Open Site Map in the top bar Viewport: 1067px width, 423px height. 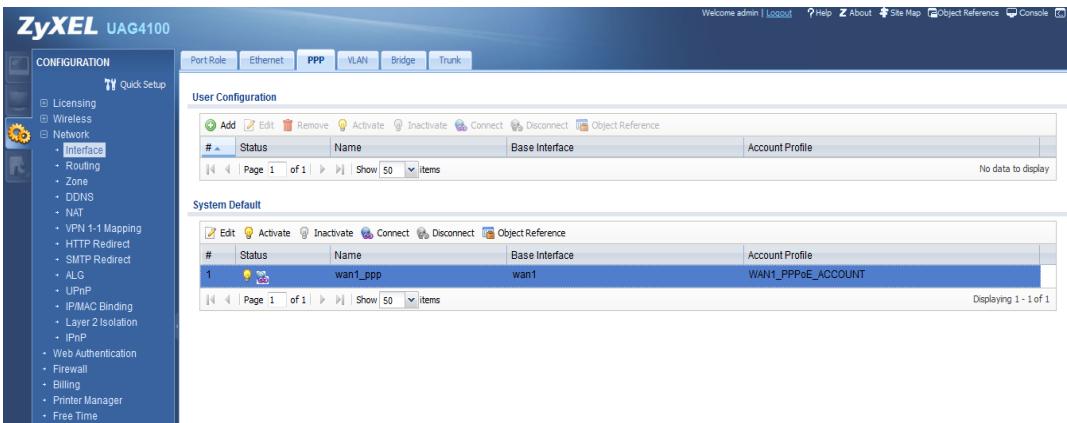coord(900,13)
